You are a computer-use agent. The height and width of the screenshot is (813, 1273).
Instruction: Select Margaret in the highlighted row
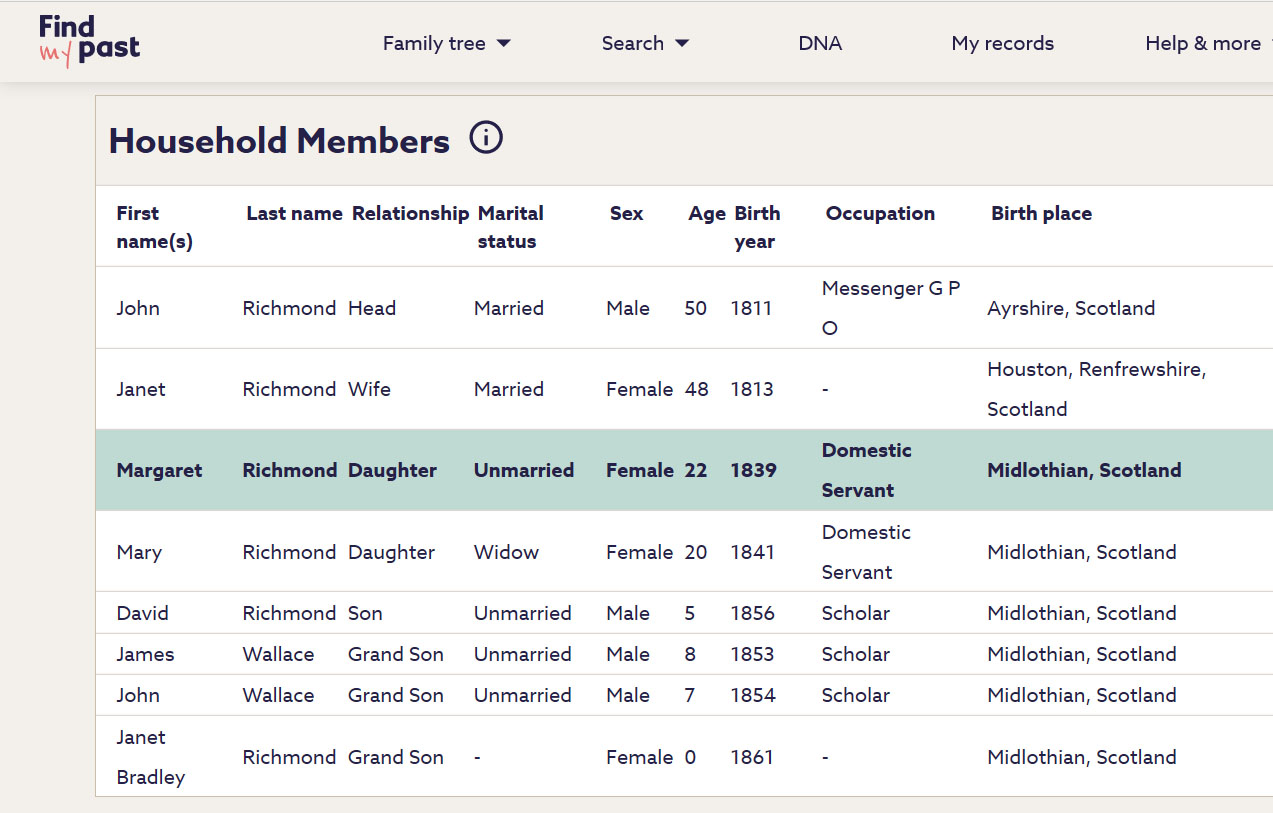(x=159, y=470)
